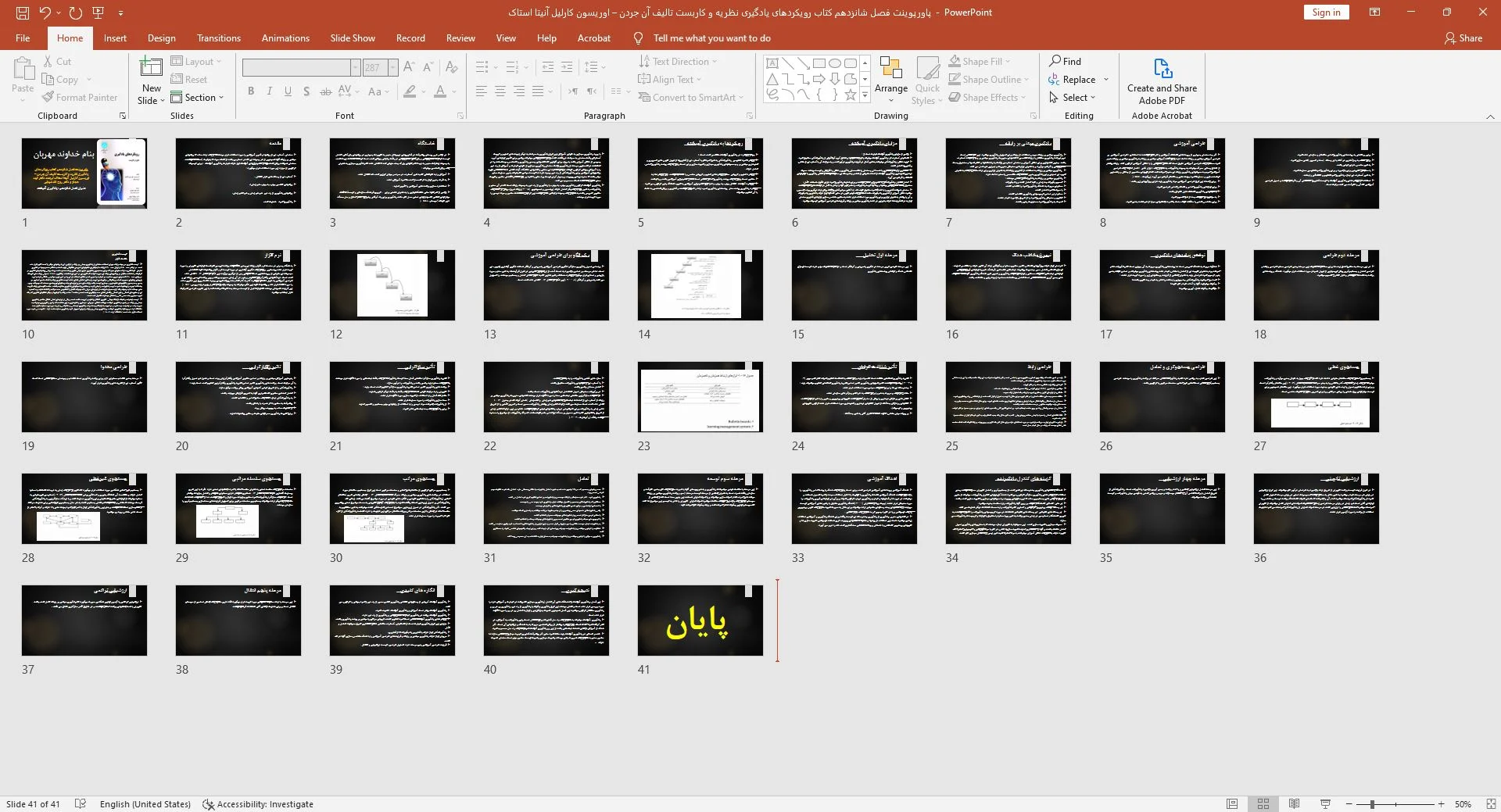Start Slide Show icon in status bar
This screenshot has width=1501, height=812.
(x=1325, y=804)
